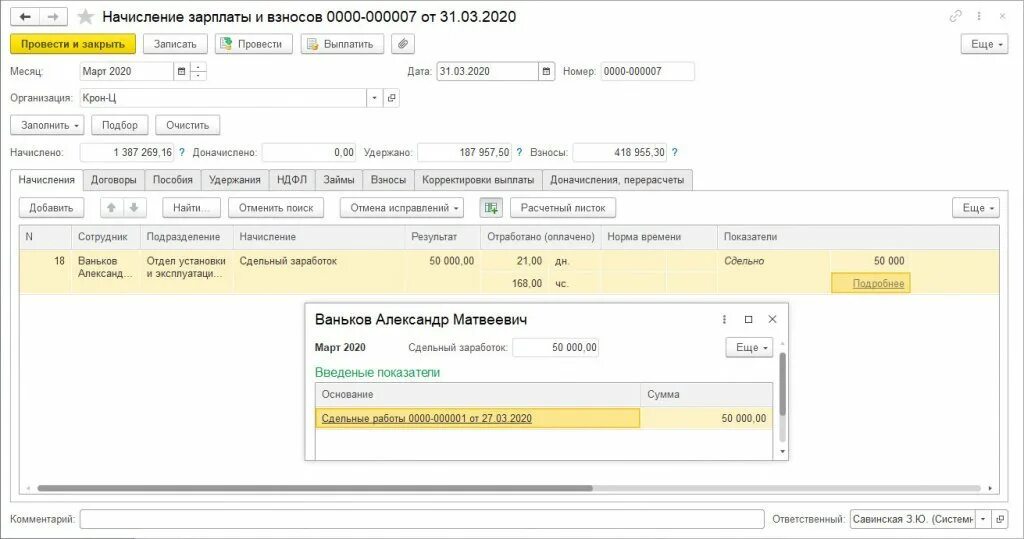Click the Выплатить button
Screen dimensions: 1024x539
point(342,44)
